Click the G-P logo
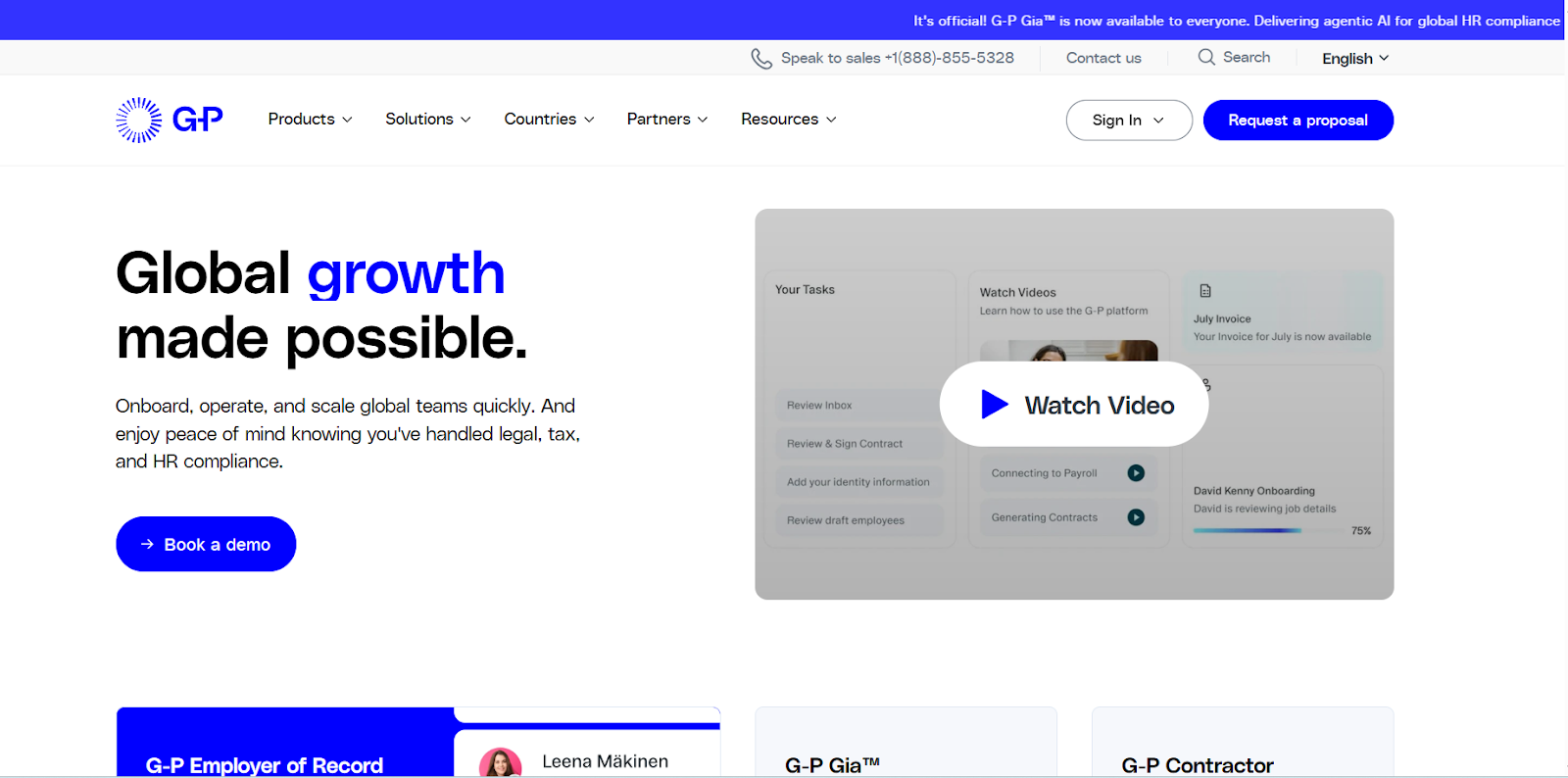Viewport: 1568px width, 778px height. click(x=170, y=120)
